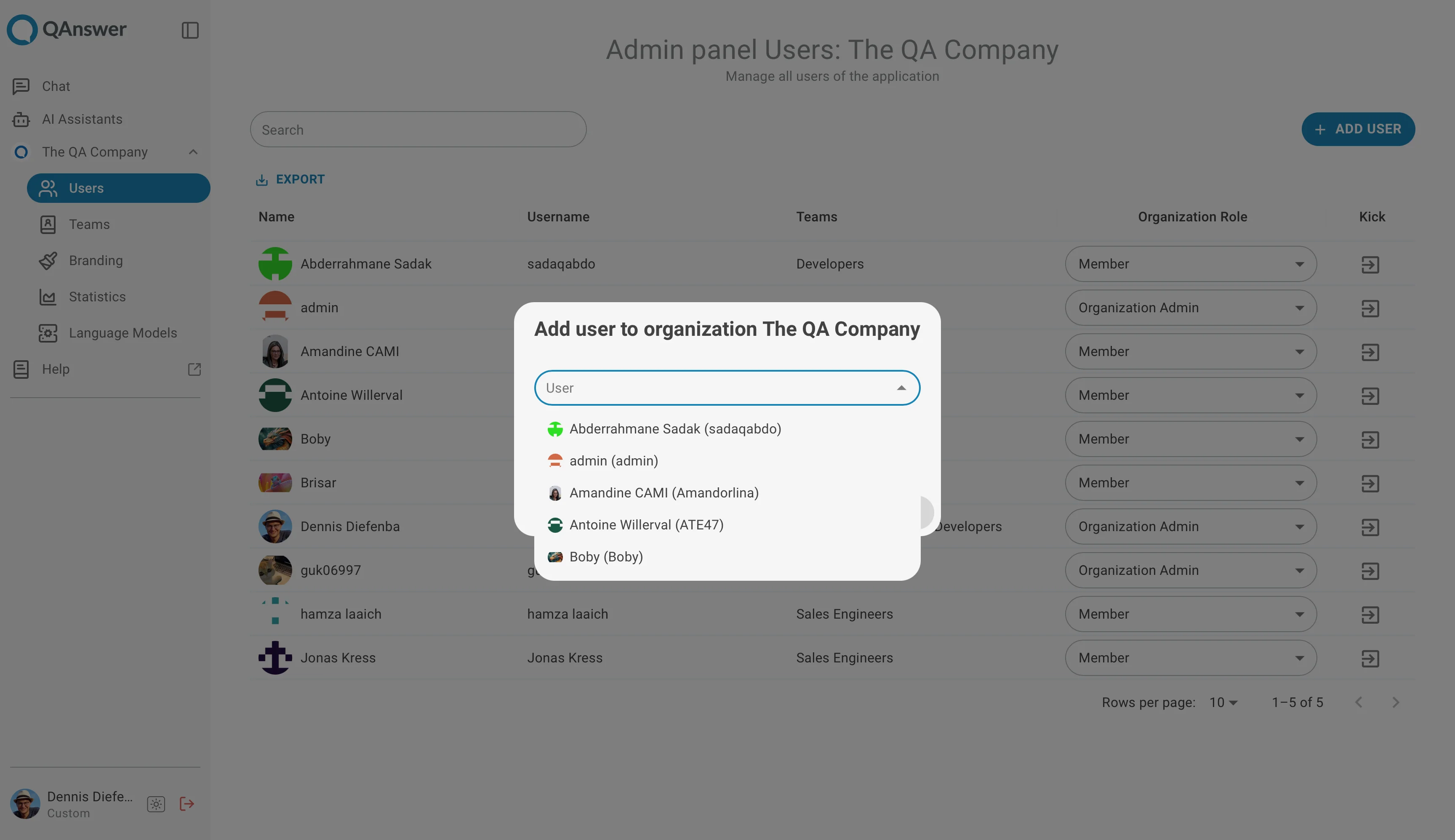Select Users in the sidebar
This screenshot has width=1455, height=840.
tap(118, 188)
